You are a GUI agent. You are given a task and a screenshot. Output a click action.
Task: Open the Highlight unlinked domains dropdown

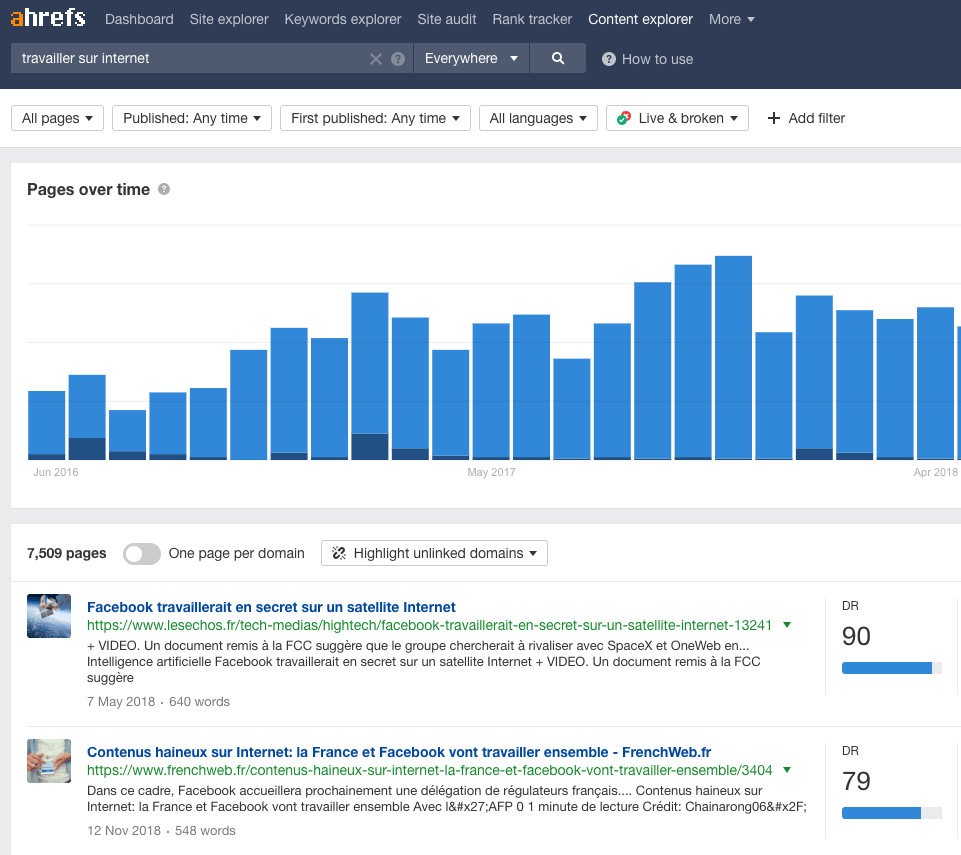click(x=435, y=553)
